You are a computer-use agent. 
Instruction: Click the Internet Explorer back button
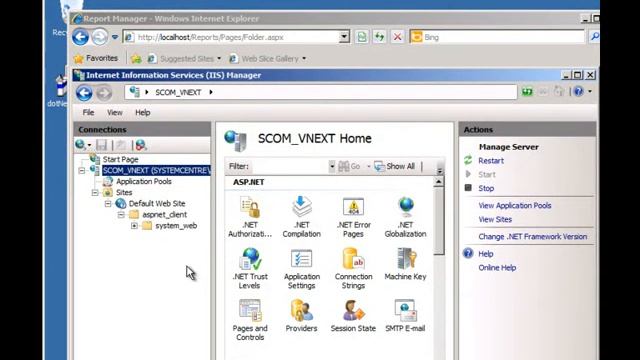pyautogui.click(x=80, y=37)
